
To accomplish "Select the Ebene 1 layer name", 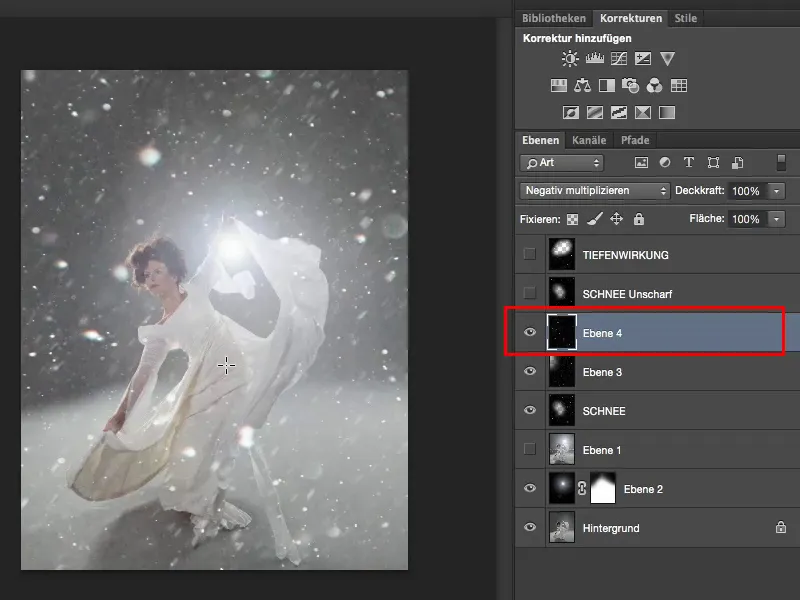I will tap(602, 450).
